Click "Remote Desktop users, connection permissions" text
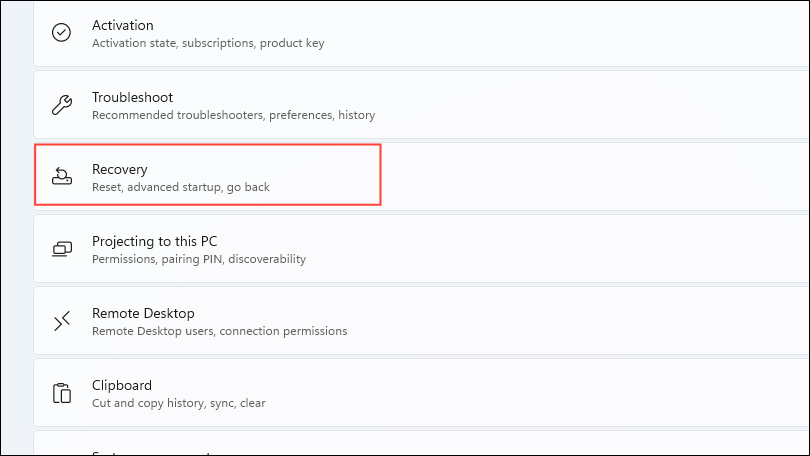810x456 pixels. pyautogui.click(x=219, y=332)
